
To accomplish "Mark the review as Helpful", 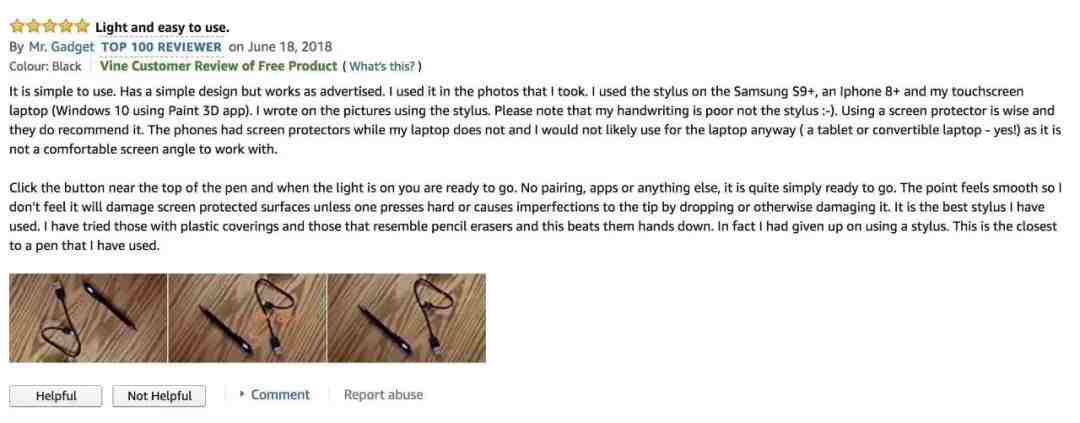I will (x=56, y=396).
